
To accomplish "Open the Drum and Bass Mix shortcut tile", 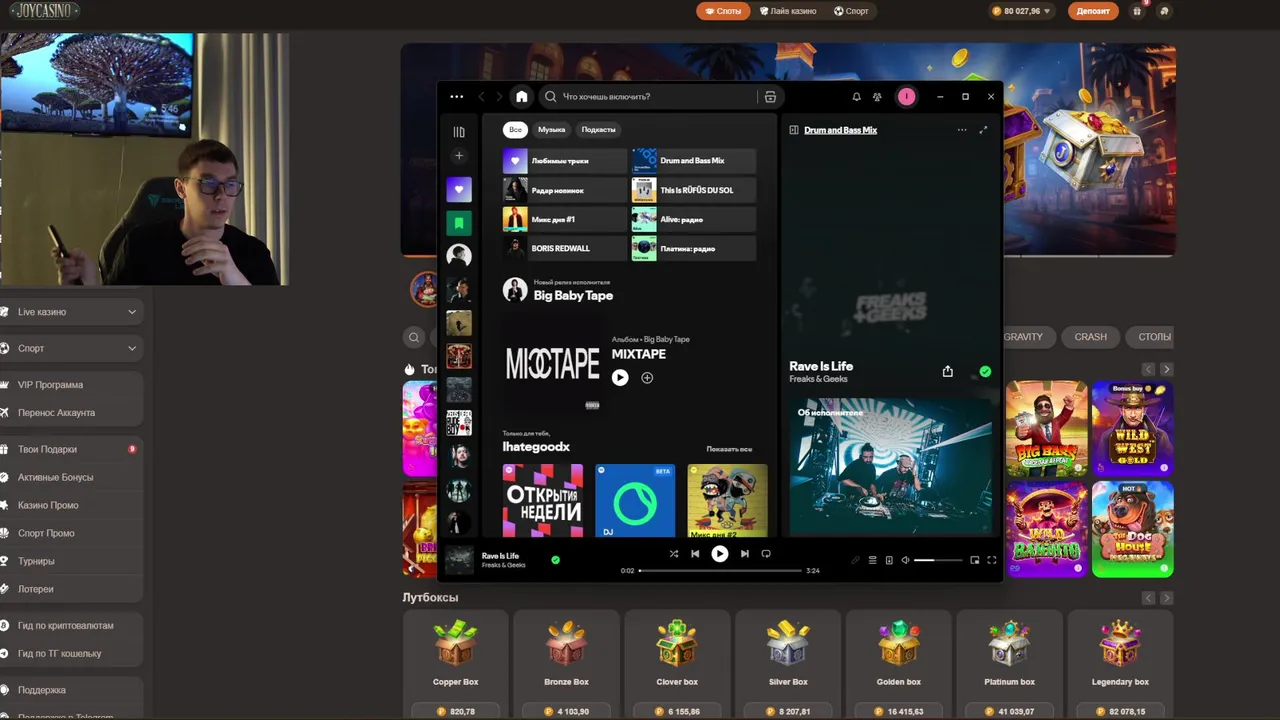I will (x=693, y=161).
